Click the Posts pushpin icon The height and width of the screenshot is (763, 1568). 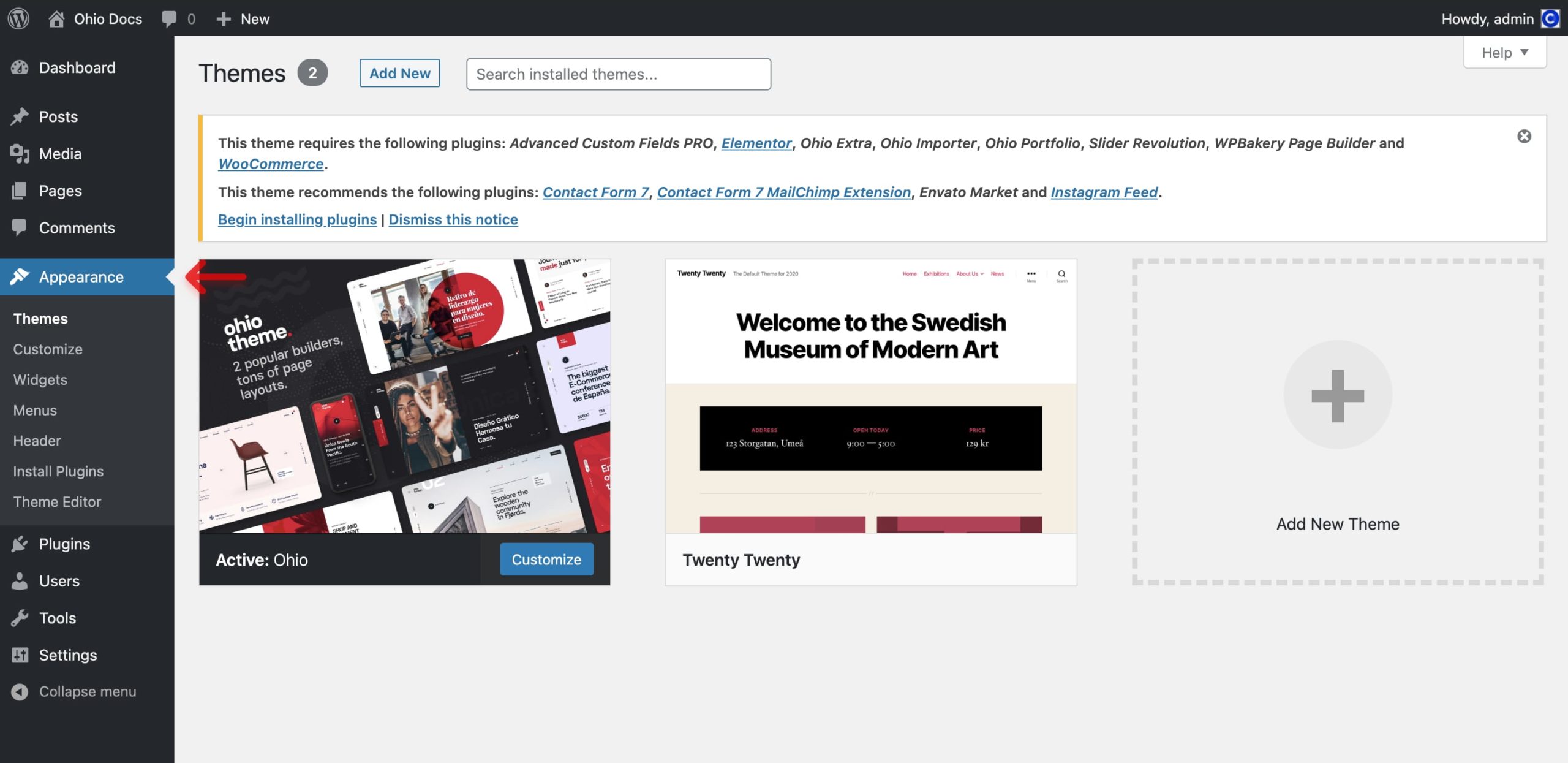[x=20, y=116]
